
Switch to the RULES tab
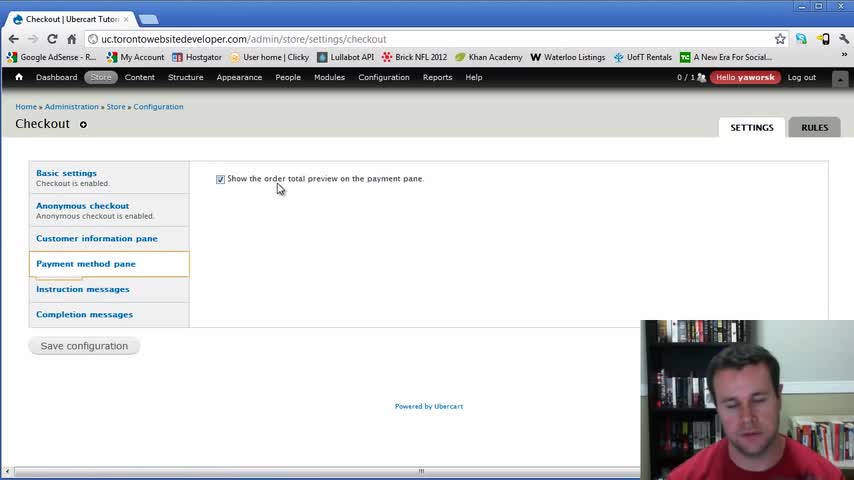[814, 127]
